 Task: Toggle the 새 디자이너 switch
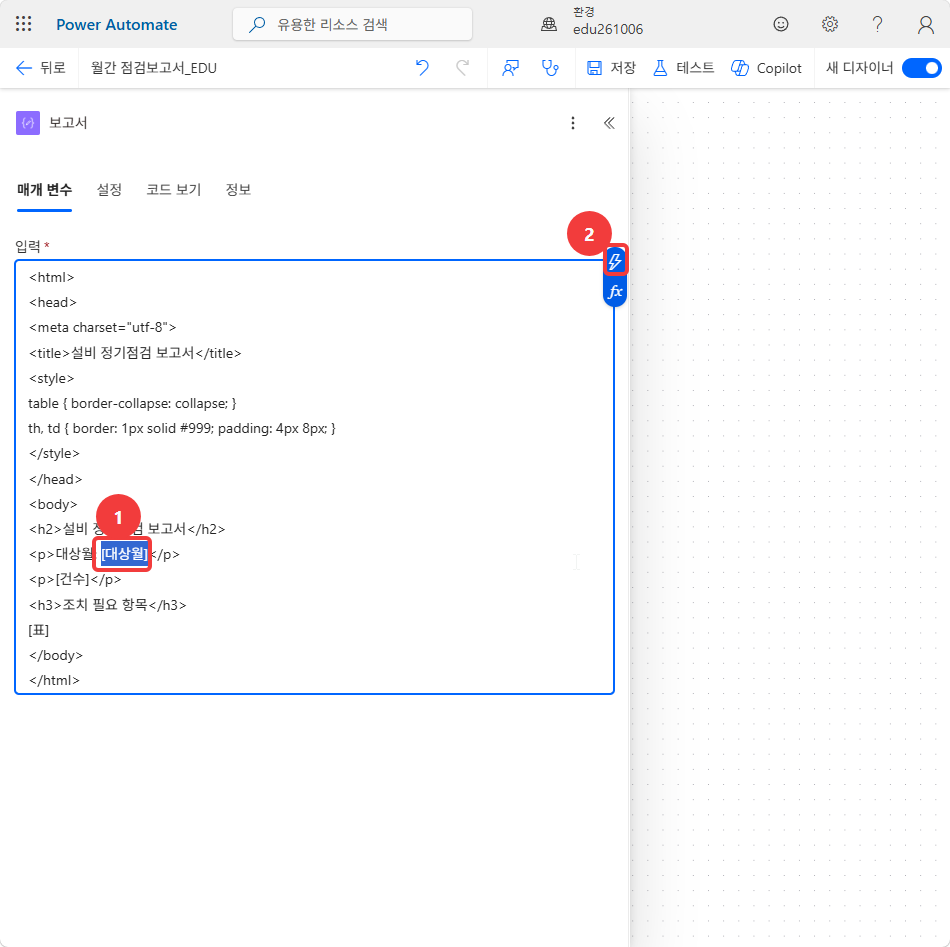(922, 68)
